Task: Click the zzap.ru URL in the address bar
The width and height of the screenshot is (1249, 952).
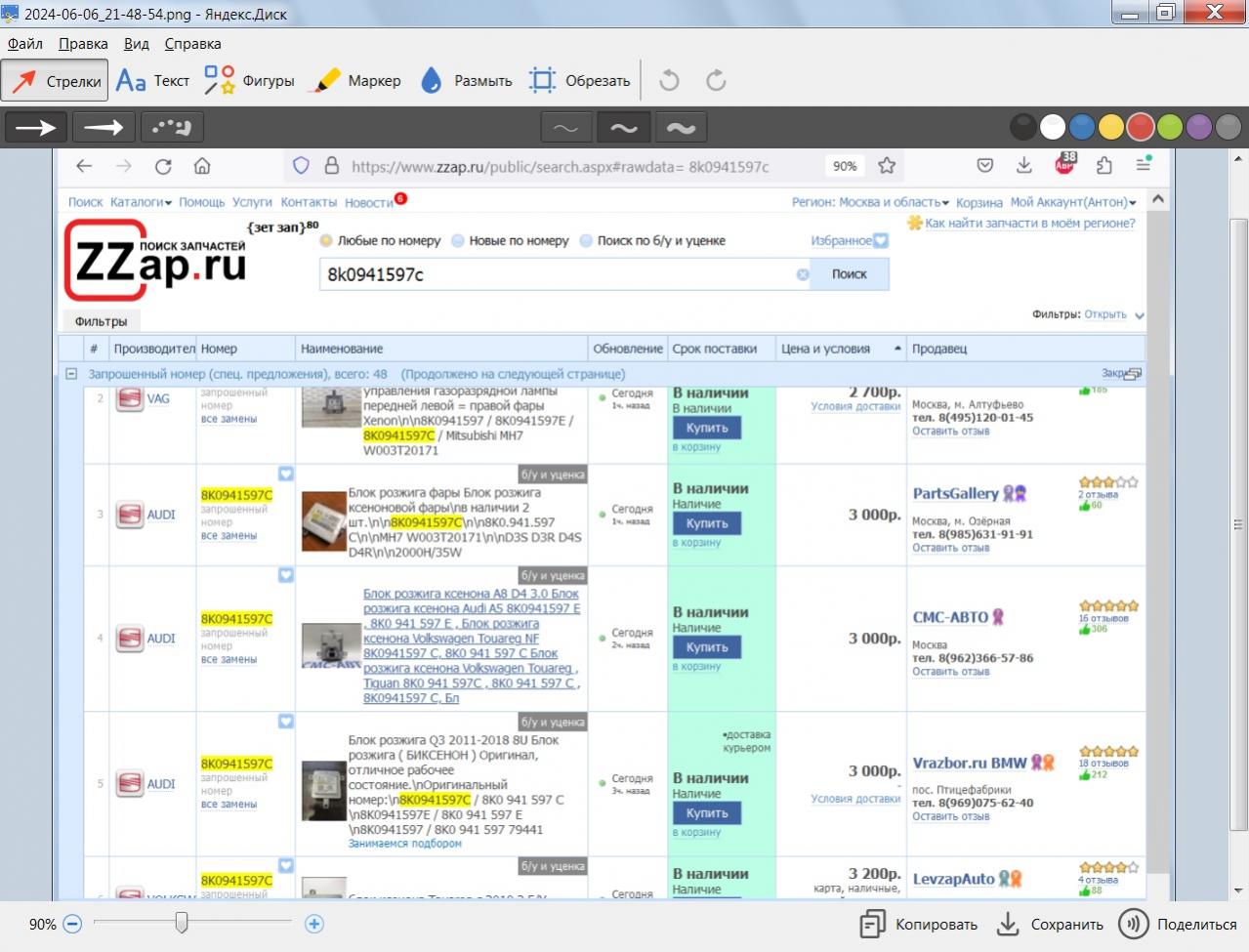Action: click(560, 166)
